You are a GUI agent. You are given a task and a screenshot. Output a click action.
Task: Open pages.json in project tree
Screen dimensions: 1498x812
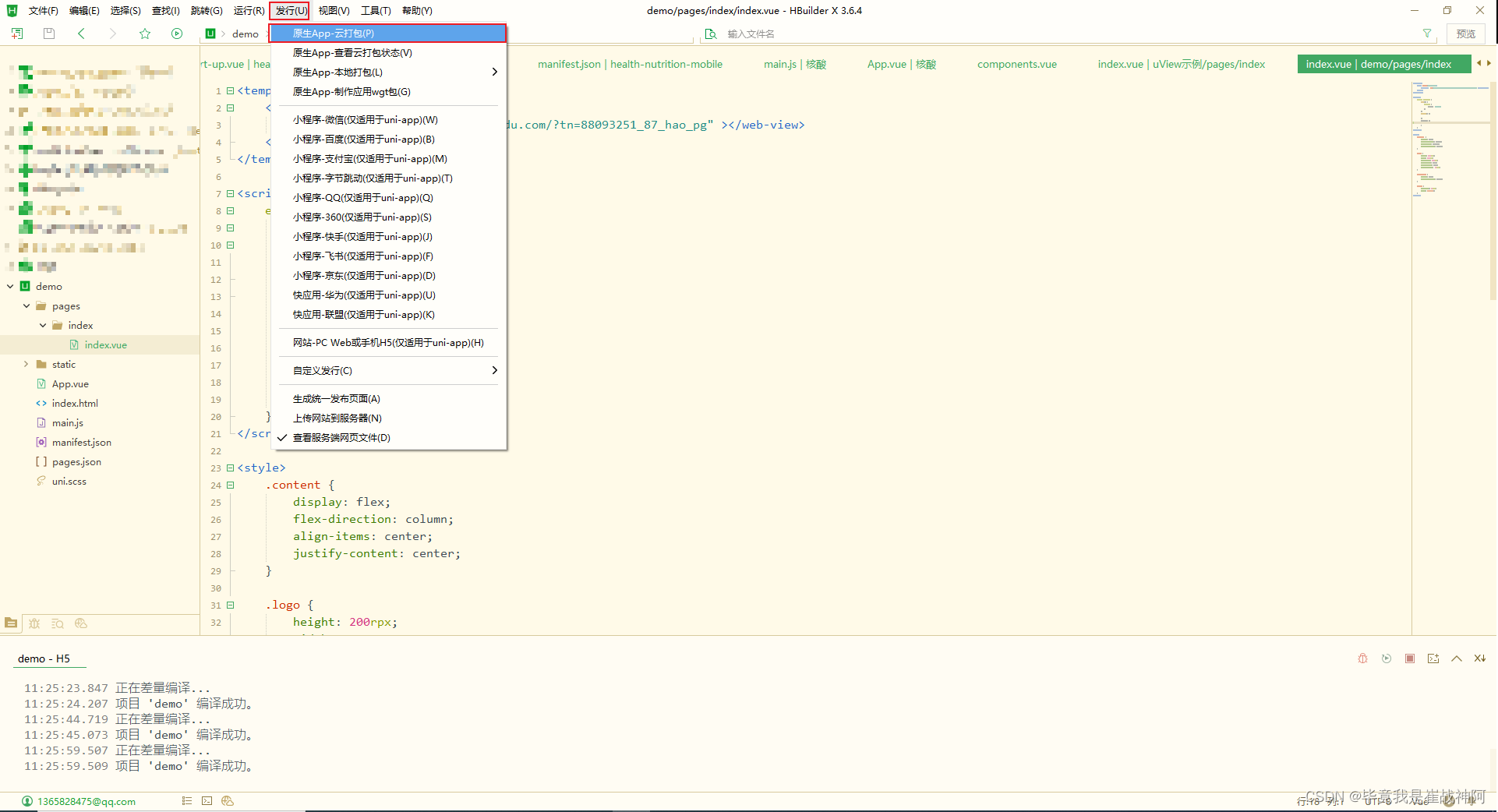coord(76,462)
